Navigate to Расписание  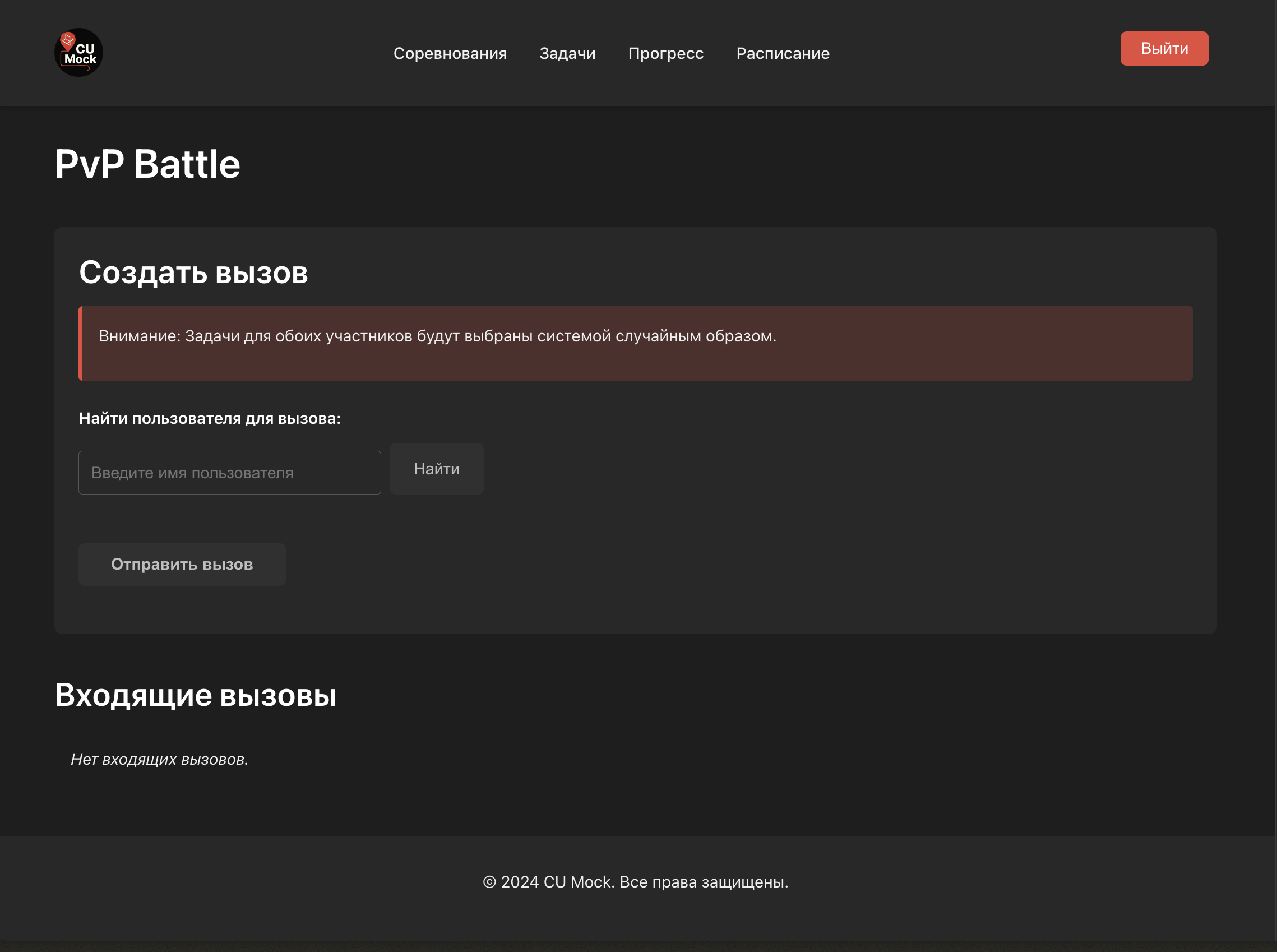(x=783, y=53)
